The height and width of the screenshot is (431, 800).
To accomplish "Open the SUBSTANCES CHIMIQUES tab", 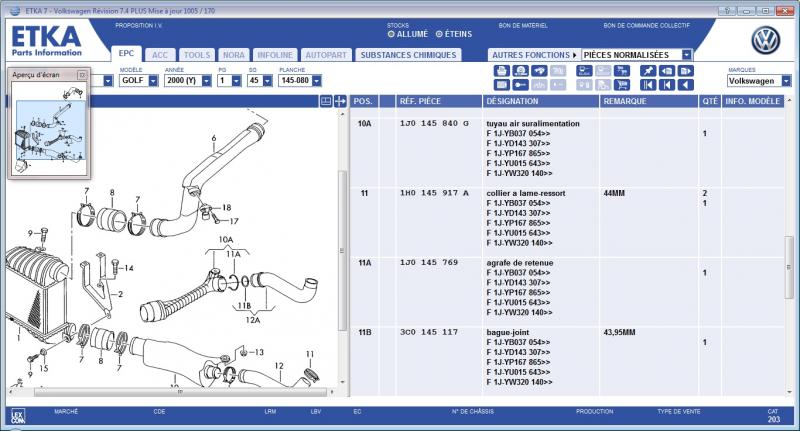I will (x=408, y=55).
